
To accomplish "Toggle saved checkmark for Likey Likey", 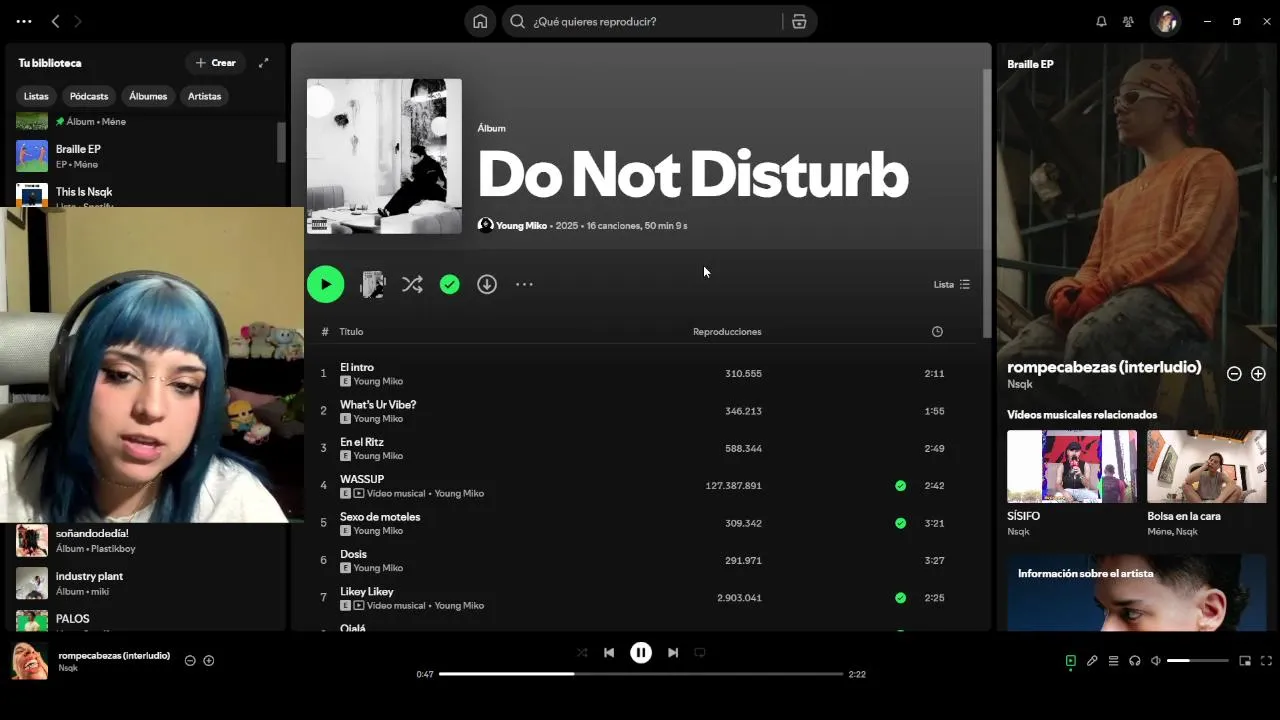I will pos(900,598).
